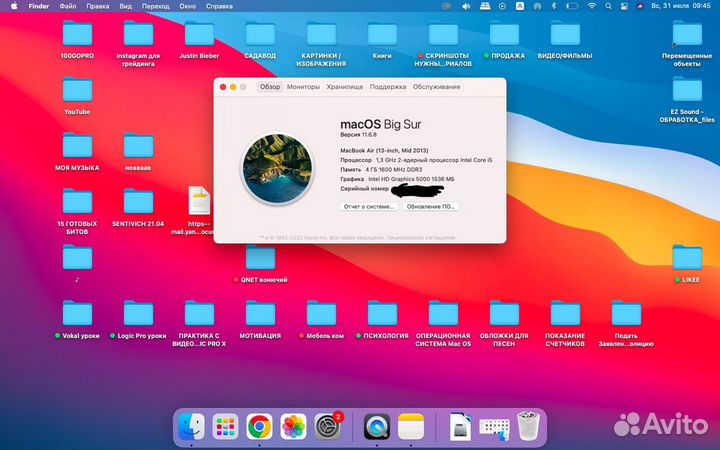720x450 pixels.
Task: Select the LIKEE folder
Action: click(x=687, y=258)
